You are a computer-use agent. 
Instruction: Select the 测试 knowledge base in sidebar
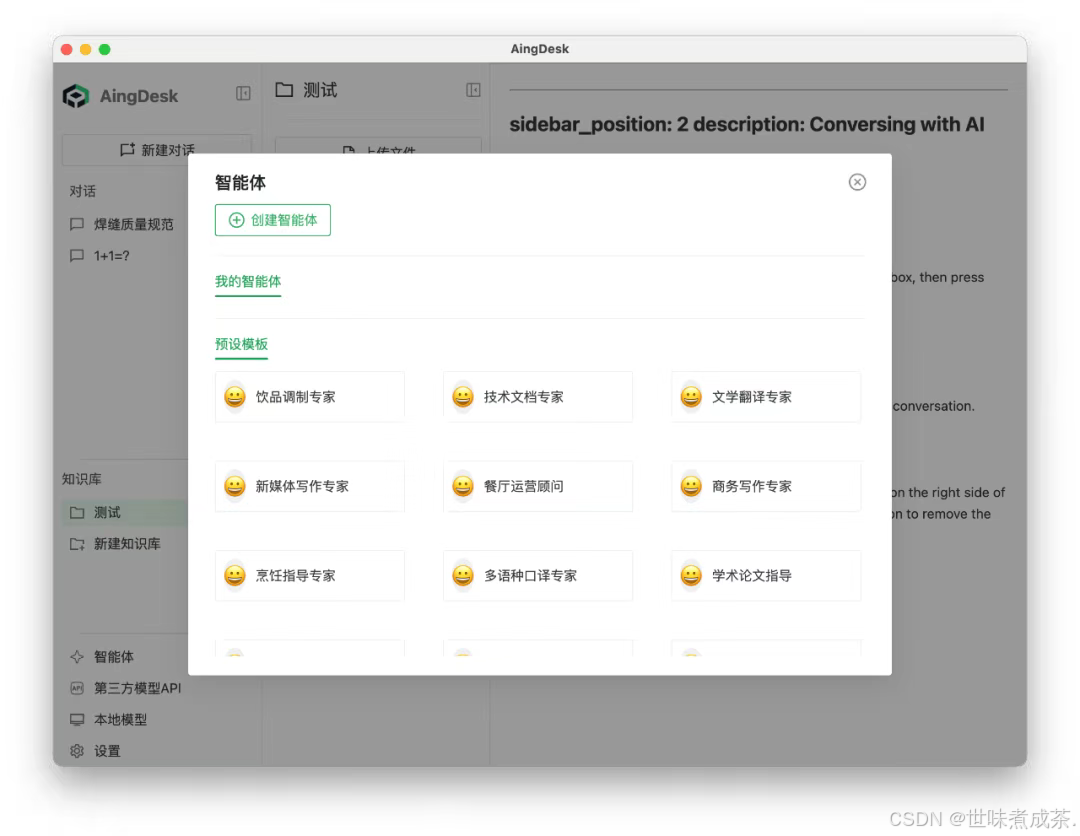[125, 512]
